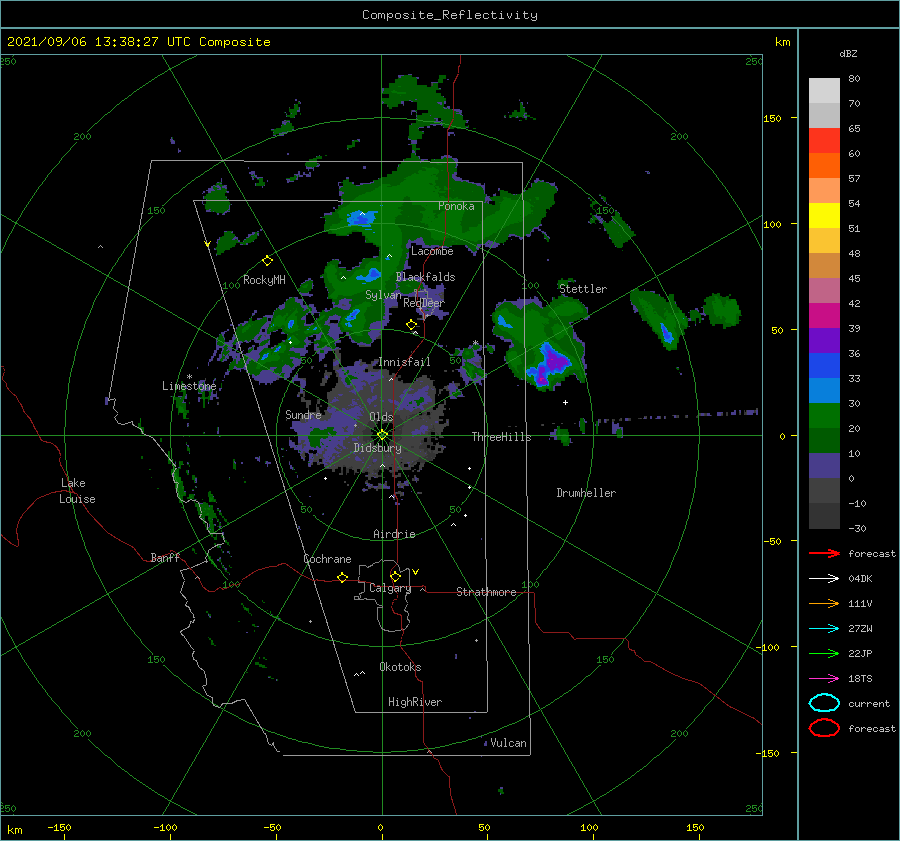
Task: Select the 42 dBZ pink swatch
Action: pos(824,290)
